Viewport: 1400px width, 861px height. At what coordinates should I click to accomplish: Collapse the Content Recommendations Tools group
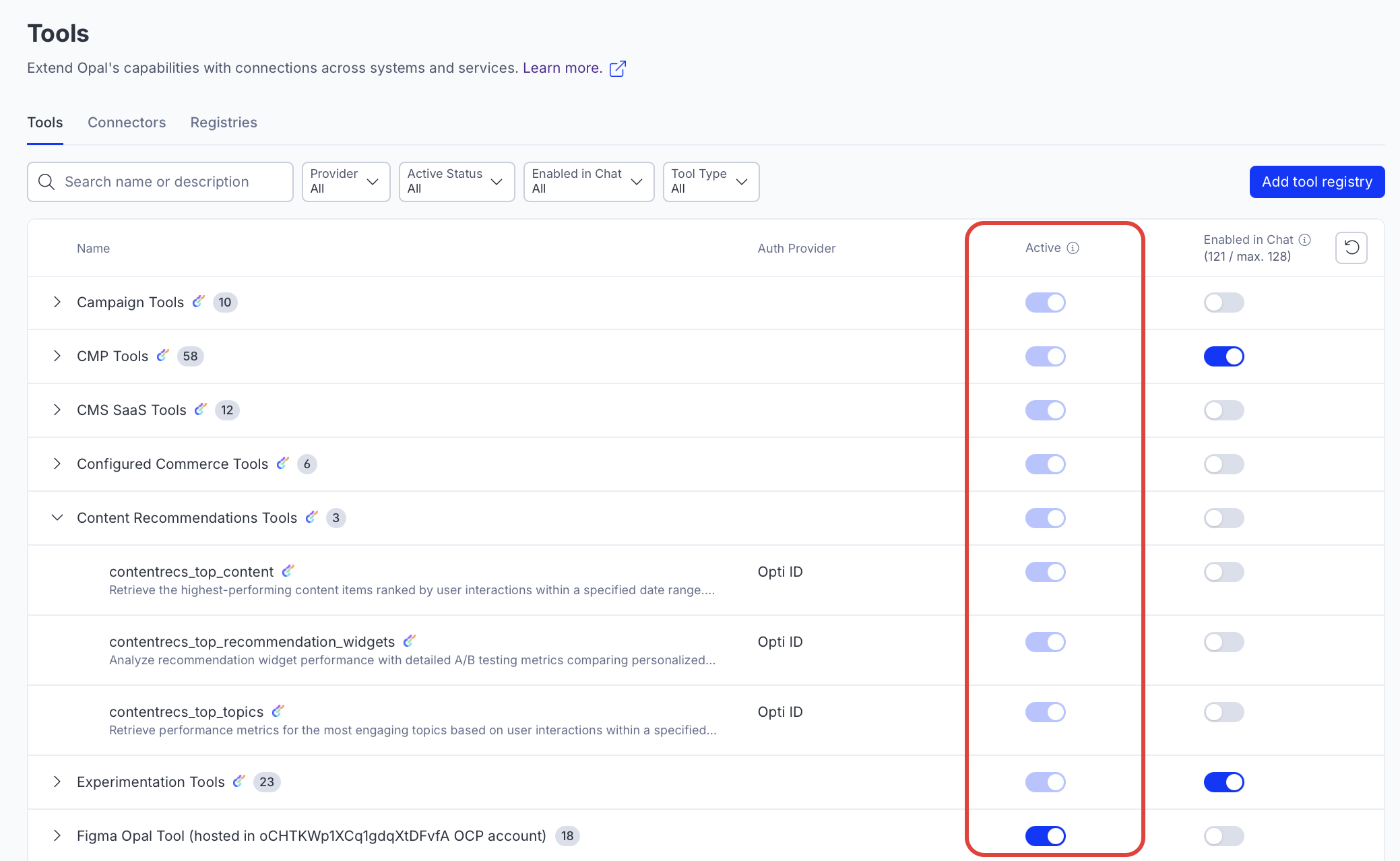(x=57, y=517)
